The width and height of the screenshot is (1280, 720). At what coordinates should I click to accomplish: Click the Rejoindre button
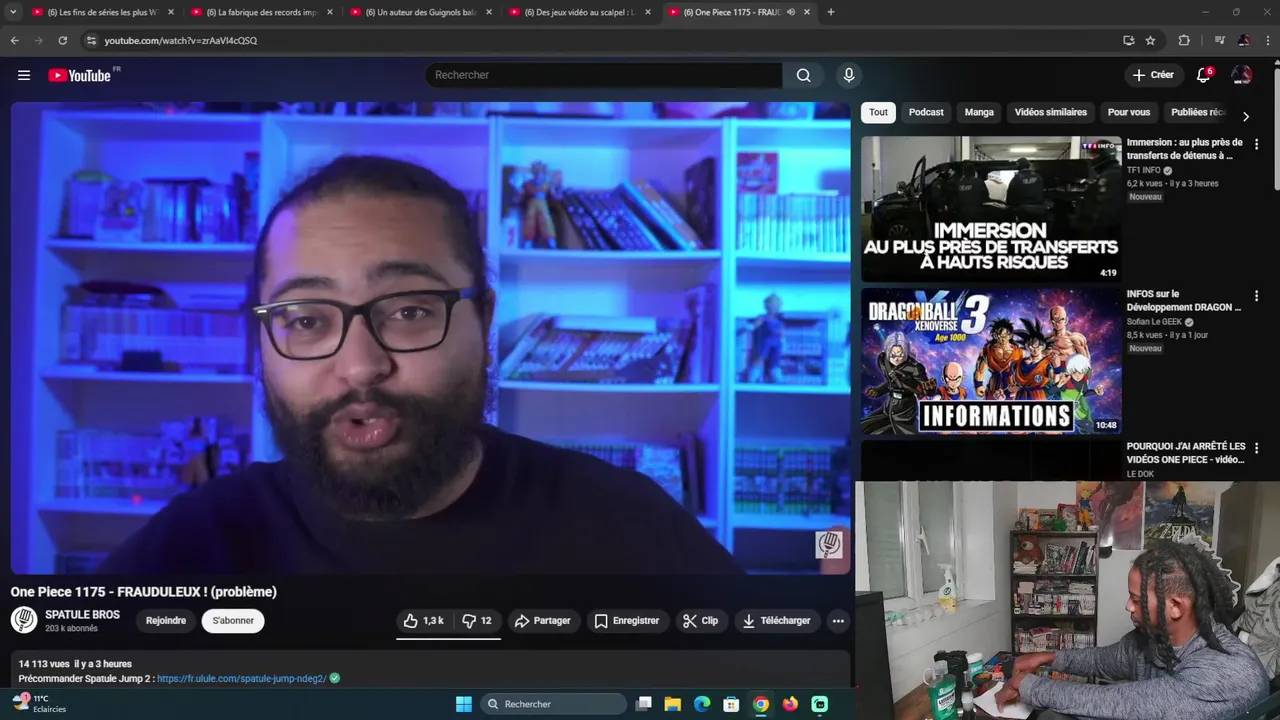[x=166, y=621]
